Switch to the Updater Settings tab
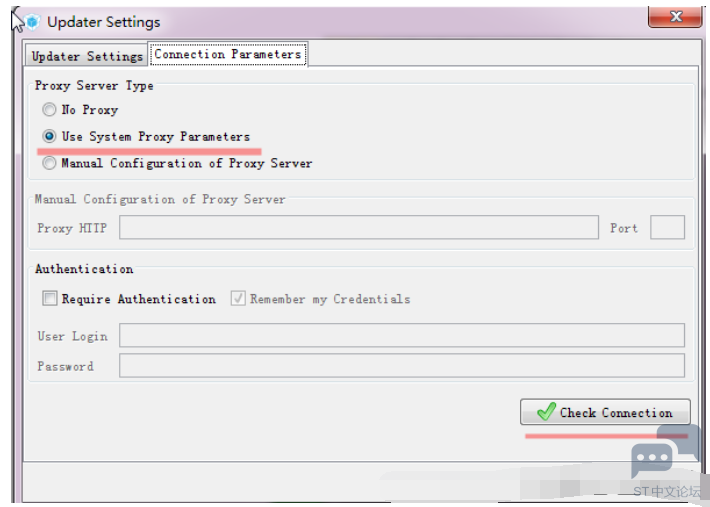This screenshot has width=710, height=507. coord(86,56)
